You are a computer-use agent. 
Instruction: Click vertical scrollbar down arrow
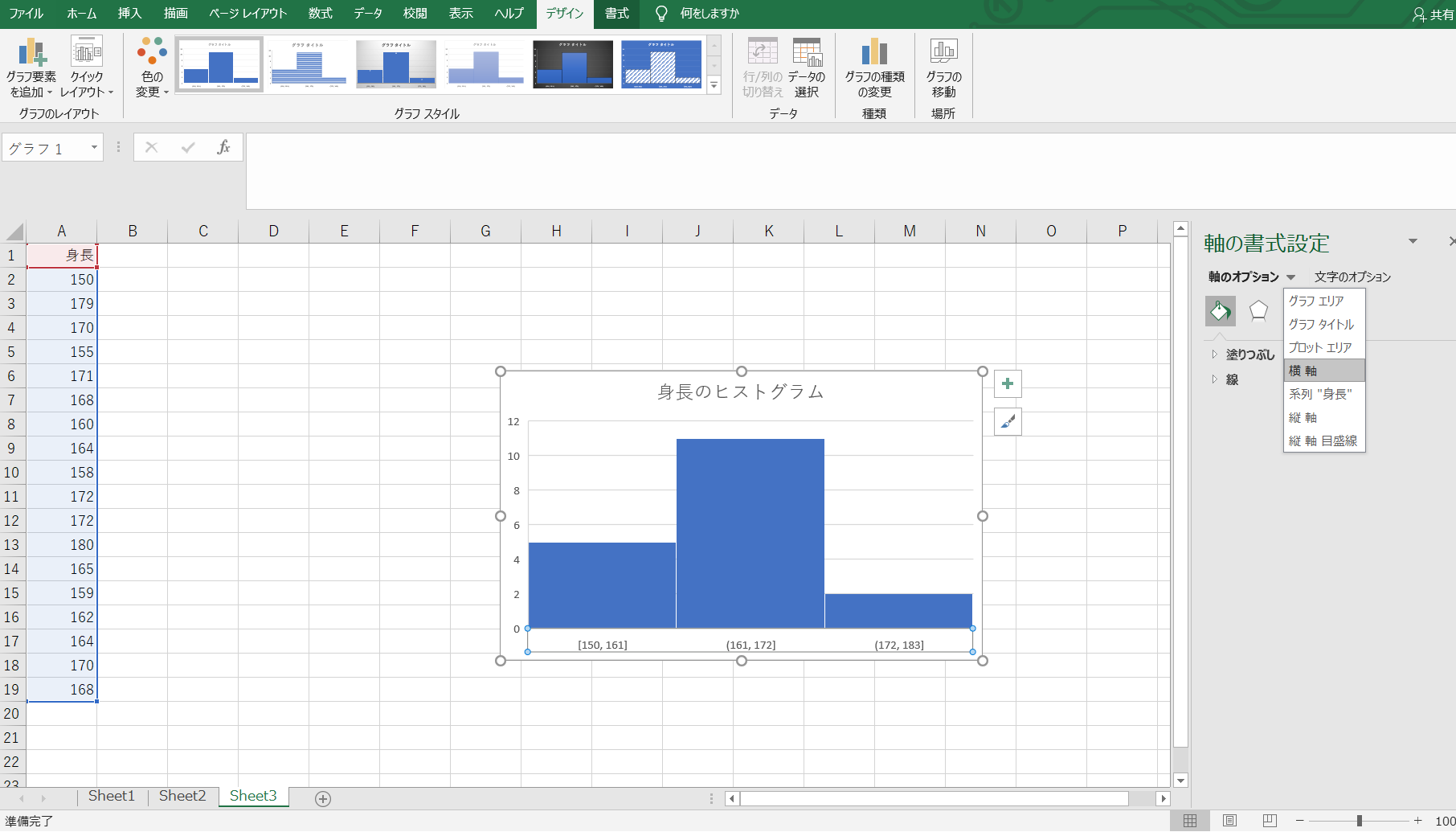[x=1180, y=780]
